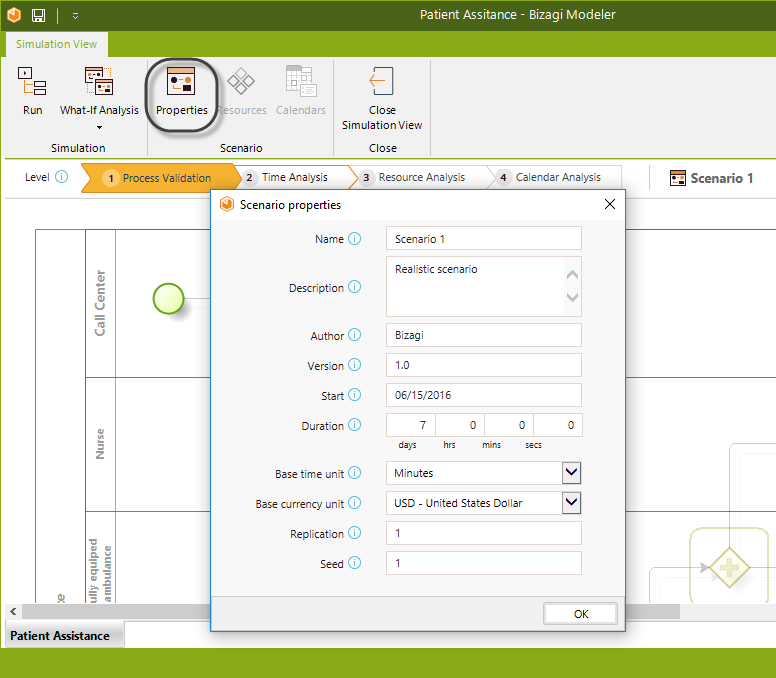
Task: Show info tooltip for Start field
Action: coord(354,394)
